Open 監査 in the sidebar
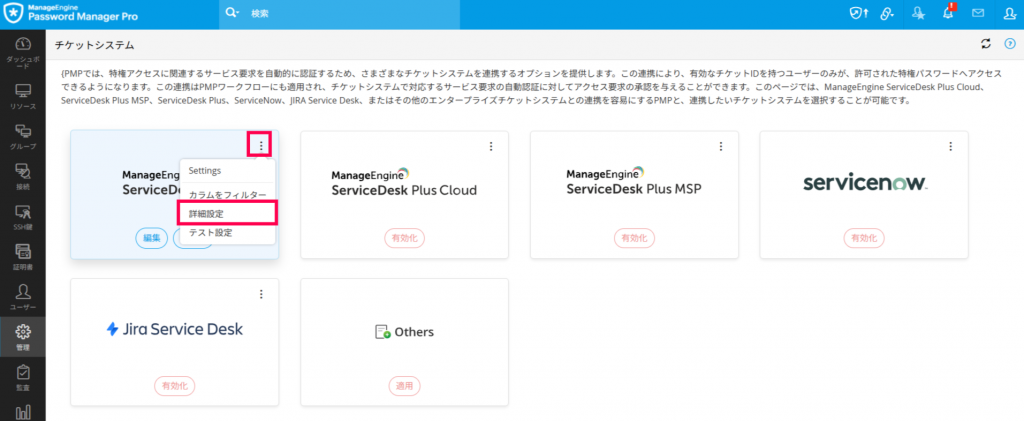The width and height of the screenshot is (1024, 421). 23,377
